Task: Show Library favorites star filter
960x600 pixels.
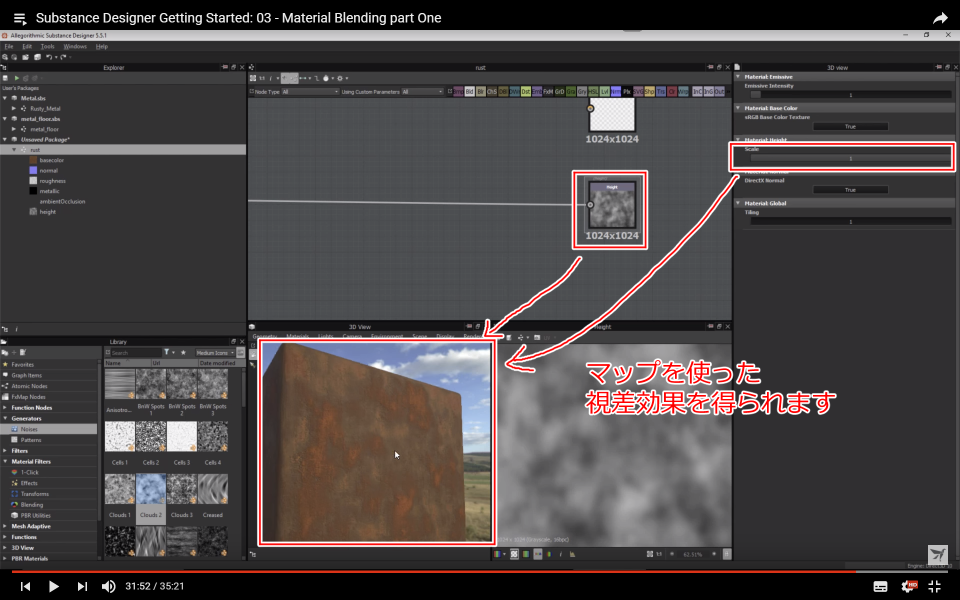Action: (x=183, y=353)
